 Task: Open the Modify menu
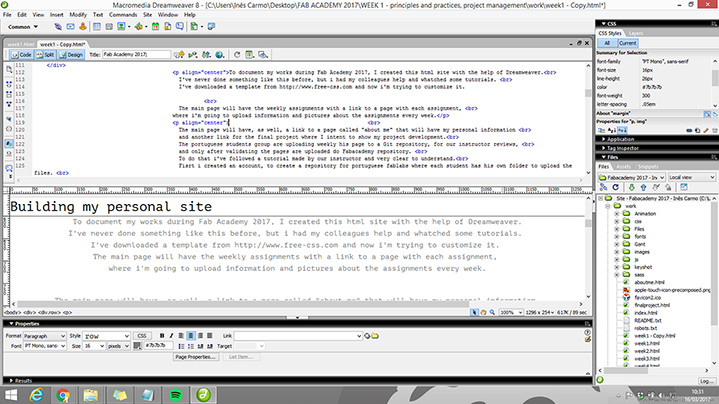pos(77,15)
